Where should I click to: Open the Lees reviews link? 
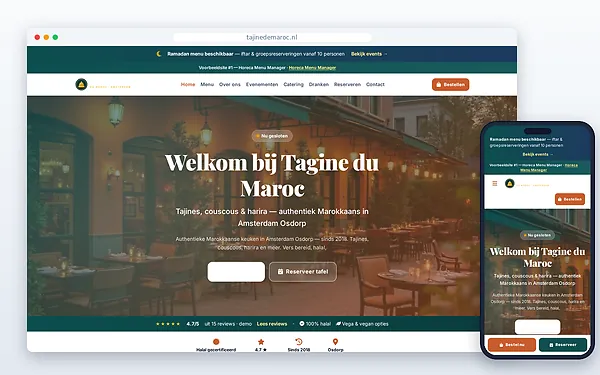point(272,324)
